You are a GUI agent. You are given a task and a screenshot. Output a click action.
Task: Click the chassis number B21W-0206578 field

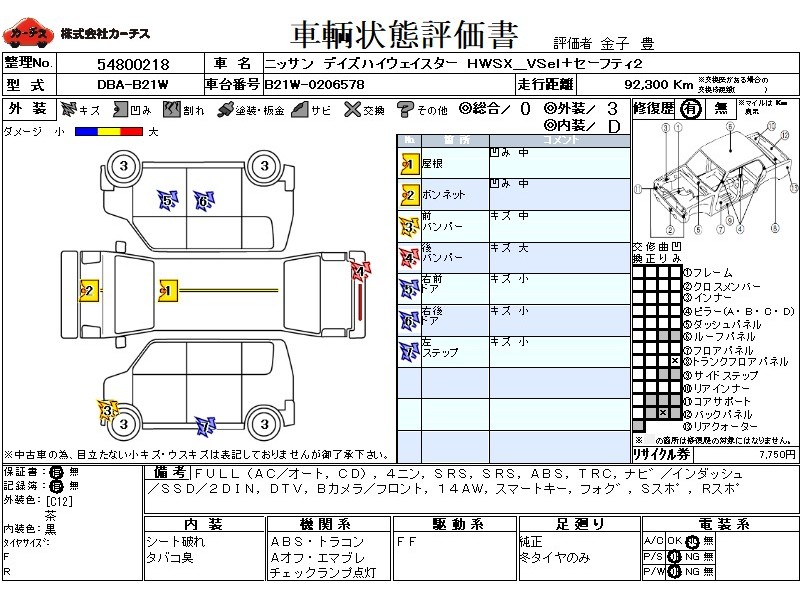tap(314, 85)
